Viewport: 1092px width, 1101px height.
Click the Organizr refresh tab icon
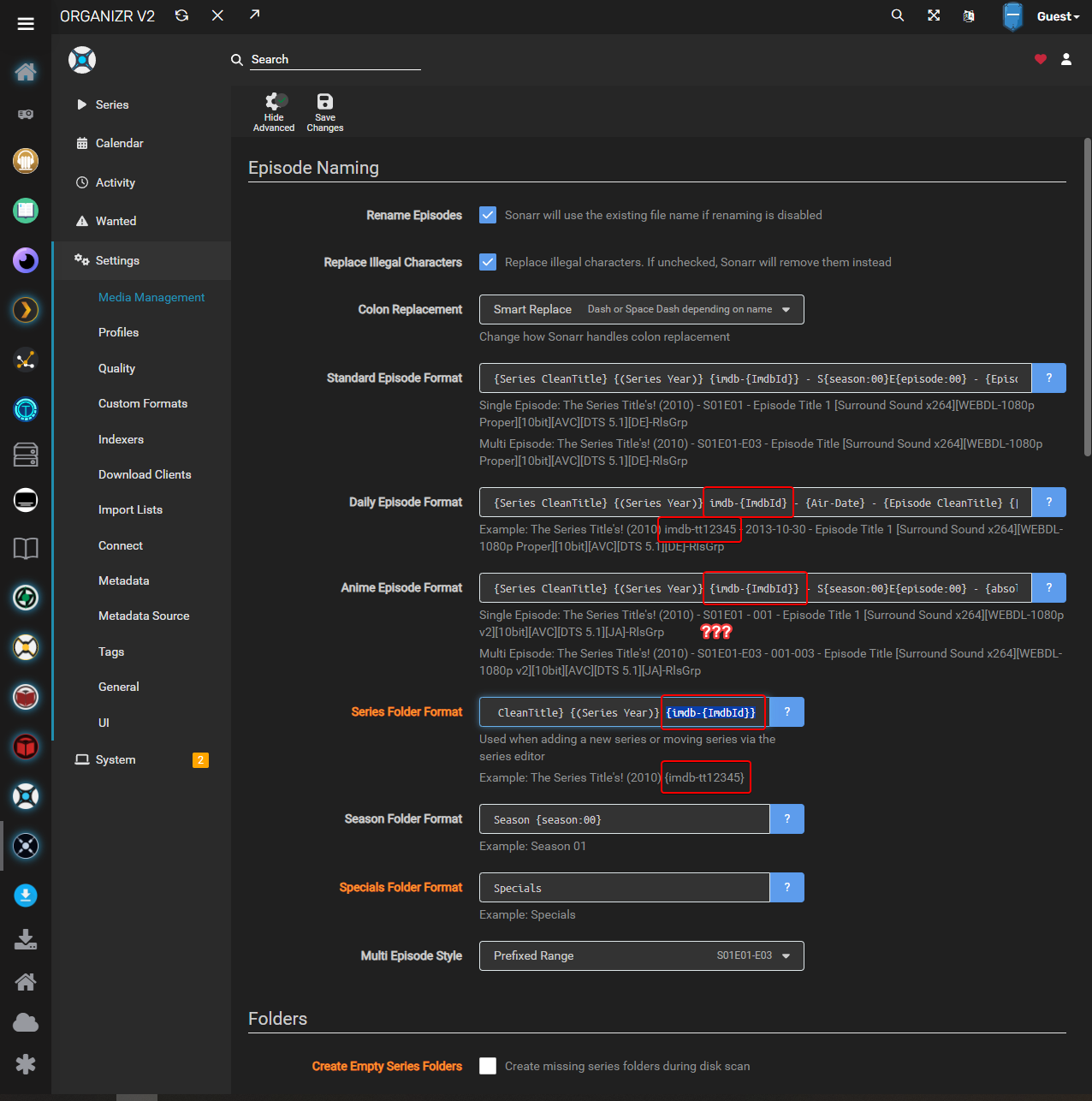click(x=181, y=15)
